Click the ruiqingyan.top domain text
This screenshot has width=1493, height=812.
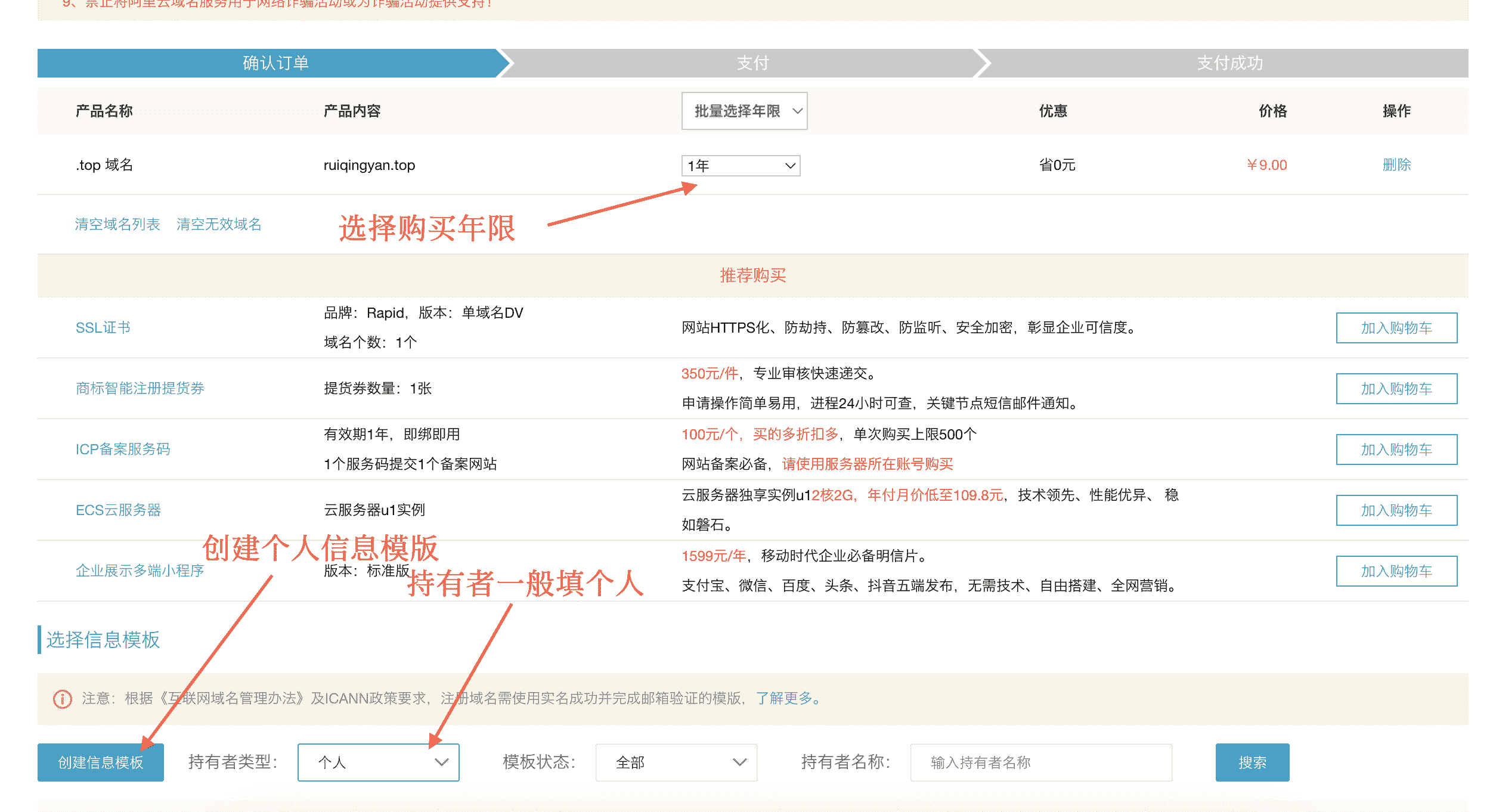pos(369,165)
